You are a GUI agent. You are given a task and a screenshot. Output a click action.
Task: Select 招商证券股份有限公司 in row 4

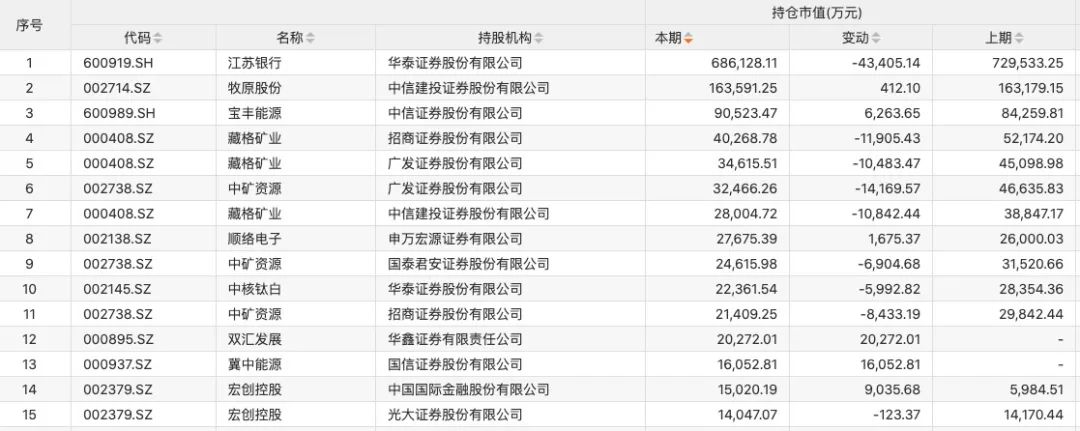(x=455, y=138)
